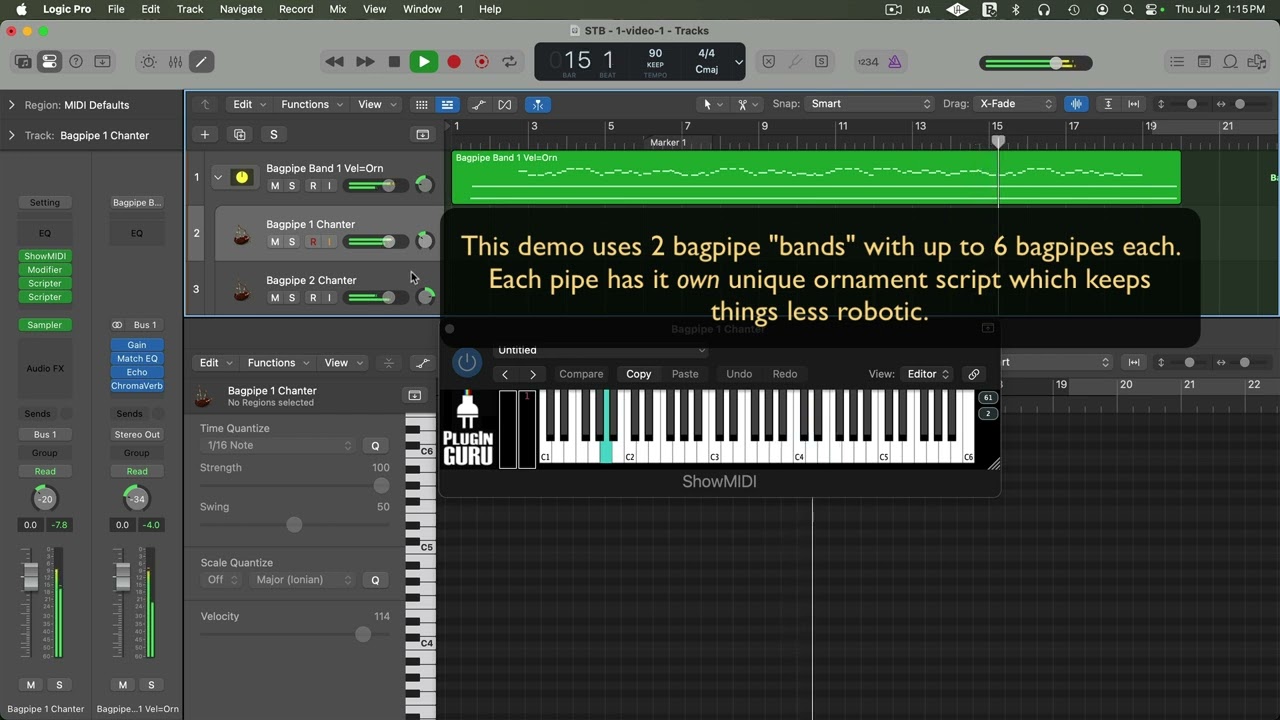Show Smart Controls dial icon

tap(149, 62)
